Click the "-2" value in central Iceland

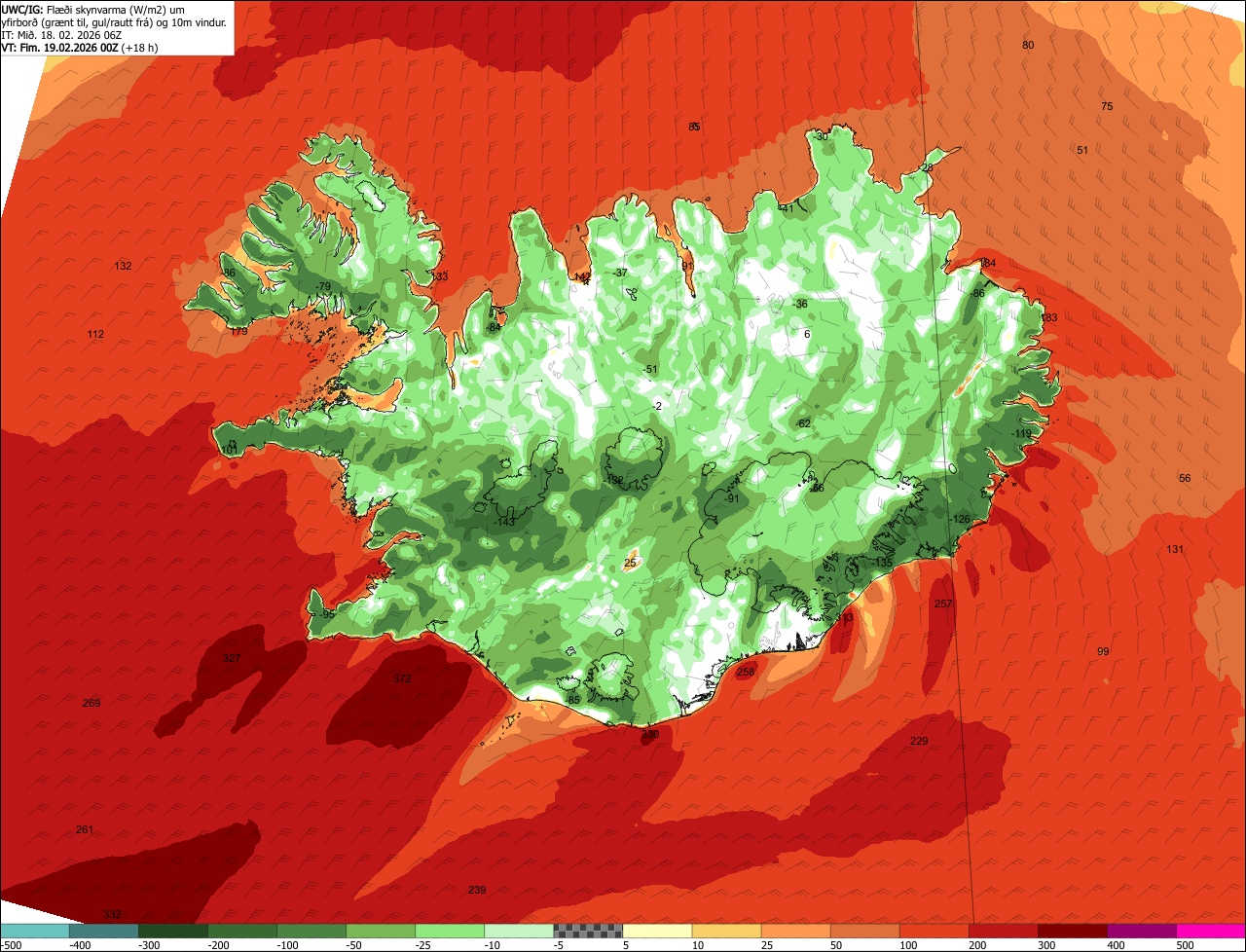658,406
